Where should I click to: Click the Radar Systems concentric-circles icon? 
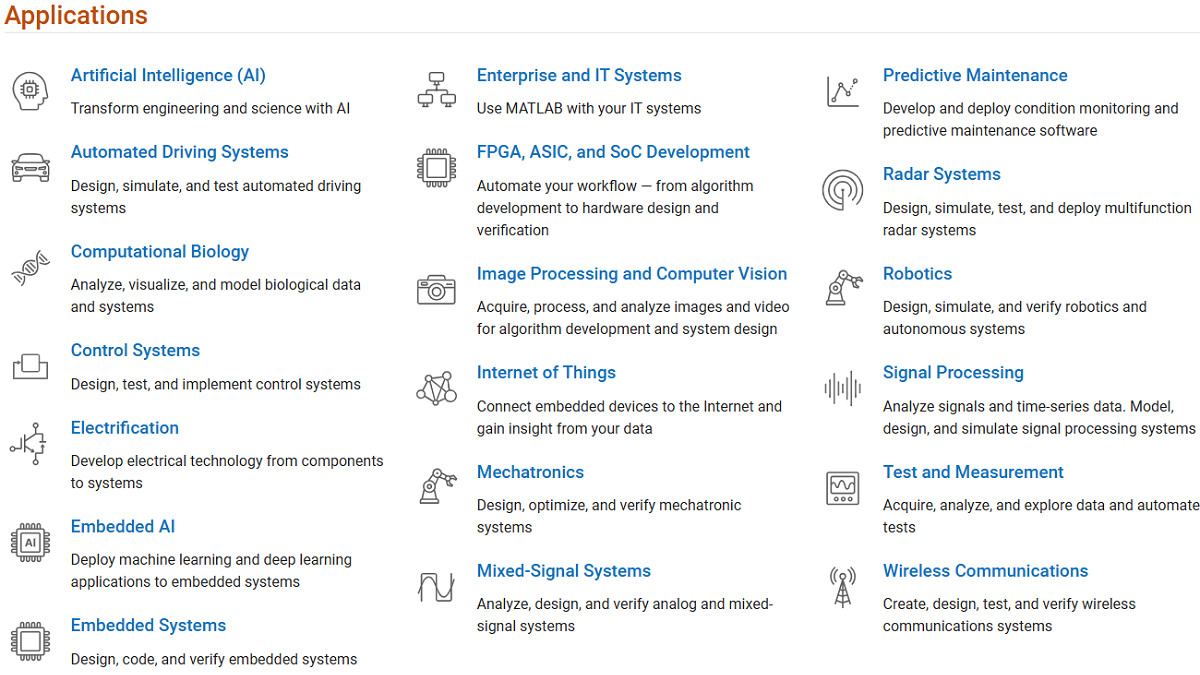pos(842,190)
